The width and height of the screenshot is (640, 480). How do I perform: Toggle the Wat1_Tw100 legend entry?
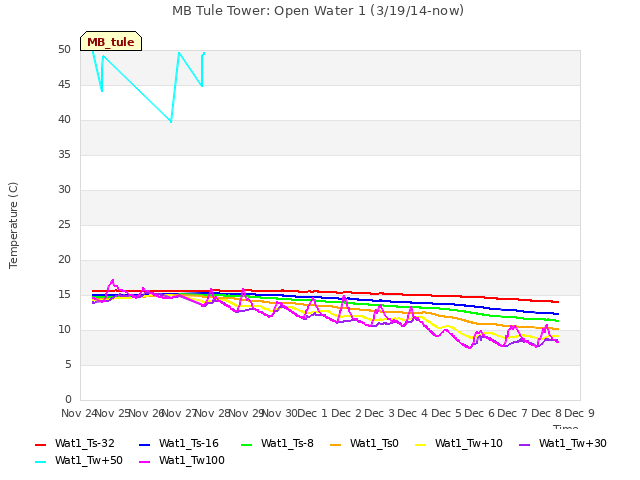[x=182, y=461]
